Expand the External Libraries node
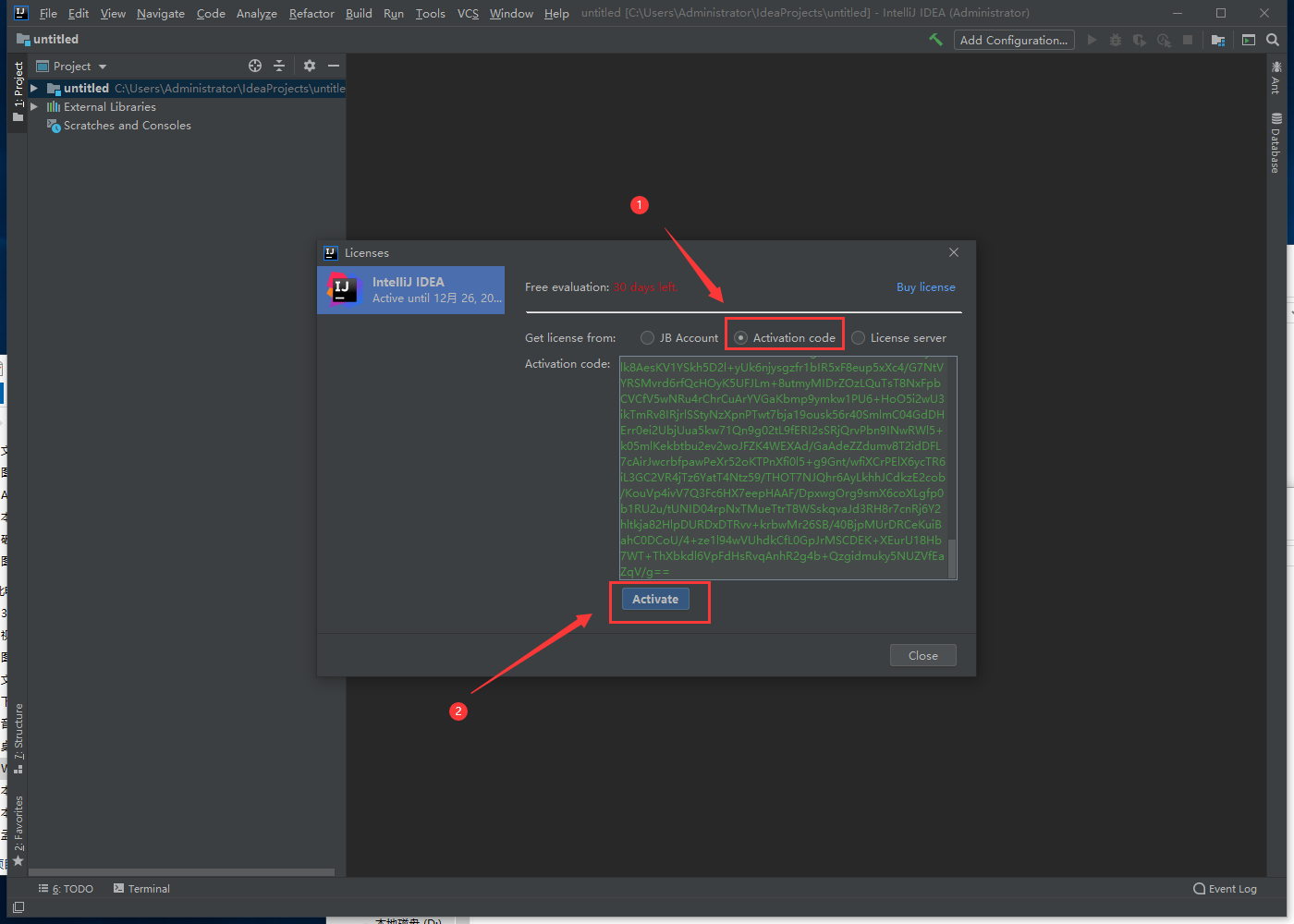The height and width of the screenshot is (924, 1294). point(34,107)
